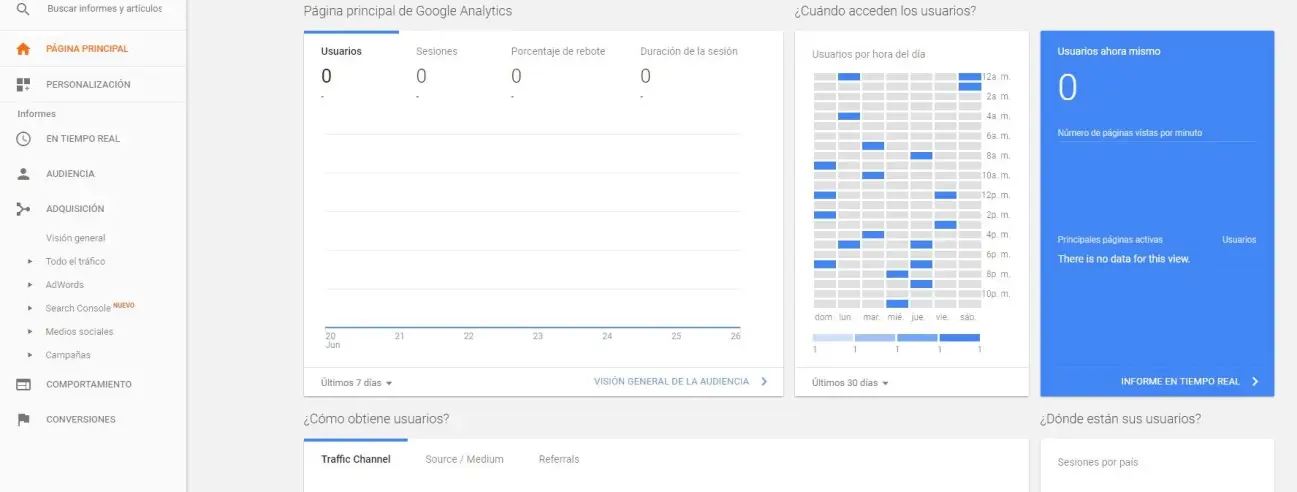Click the Página Principal home icon
The image size is (1297, 492).
click(x=24, y=49)
